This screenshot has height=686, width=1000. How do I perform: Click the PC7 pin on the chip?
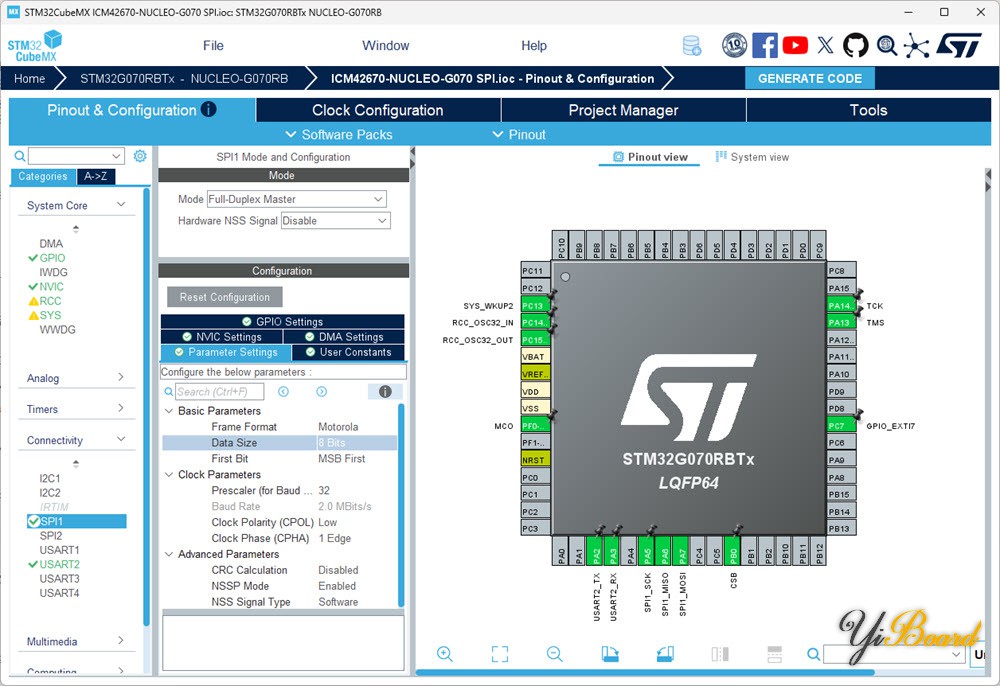[x=841, y=425]
